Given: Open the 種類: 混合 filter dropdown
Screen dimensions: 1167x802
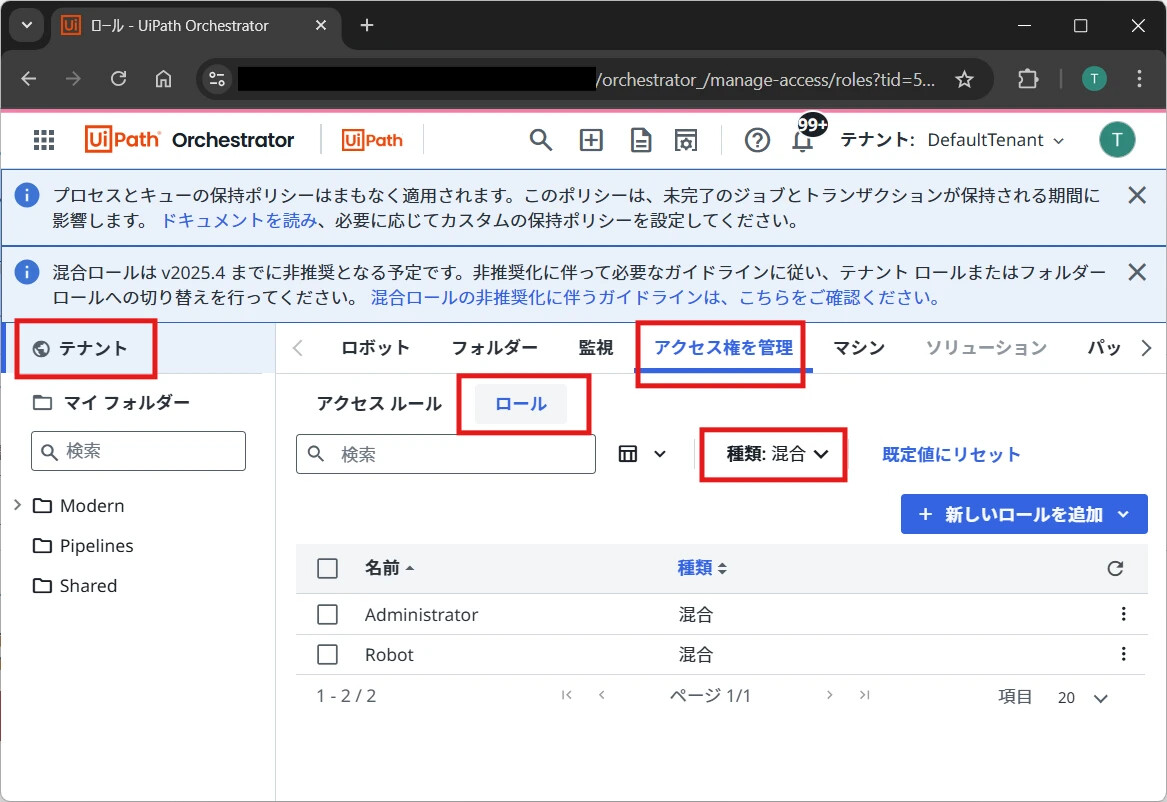Looking at the screenshot, I should 777,454.
